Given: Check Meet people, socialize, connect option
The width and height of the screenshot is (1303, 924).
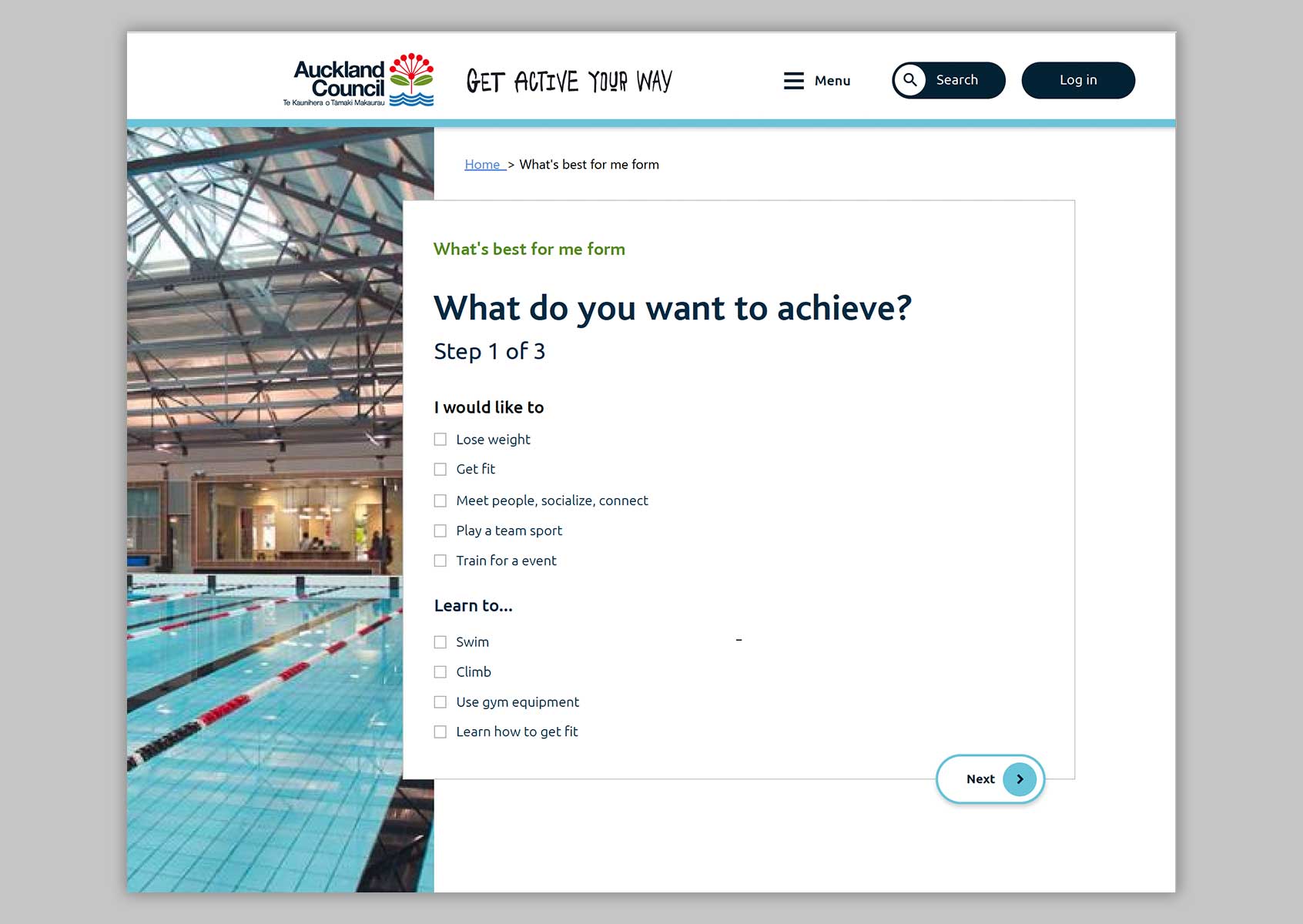Looking at the screenshot, I should 440,501.
